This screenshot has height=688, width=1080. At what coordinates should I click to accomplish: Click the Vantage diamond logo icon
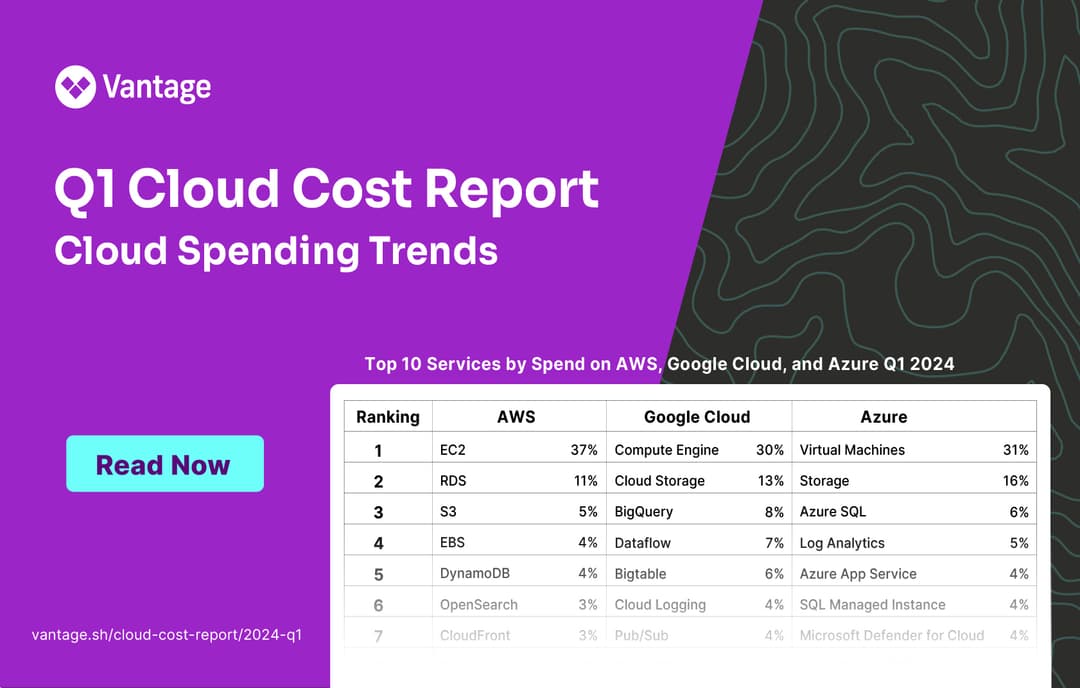coord(75,86)
